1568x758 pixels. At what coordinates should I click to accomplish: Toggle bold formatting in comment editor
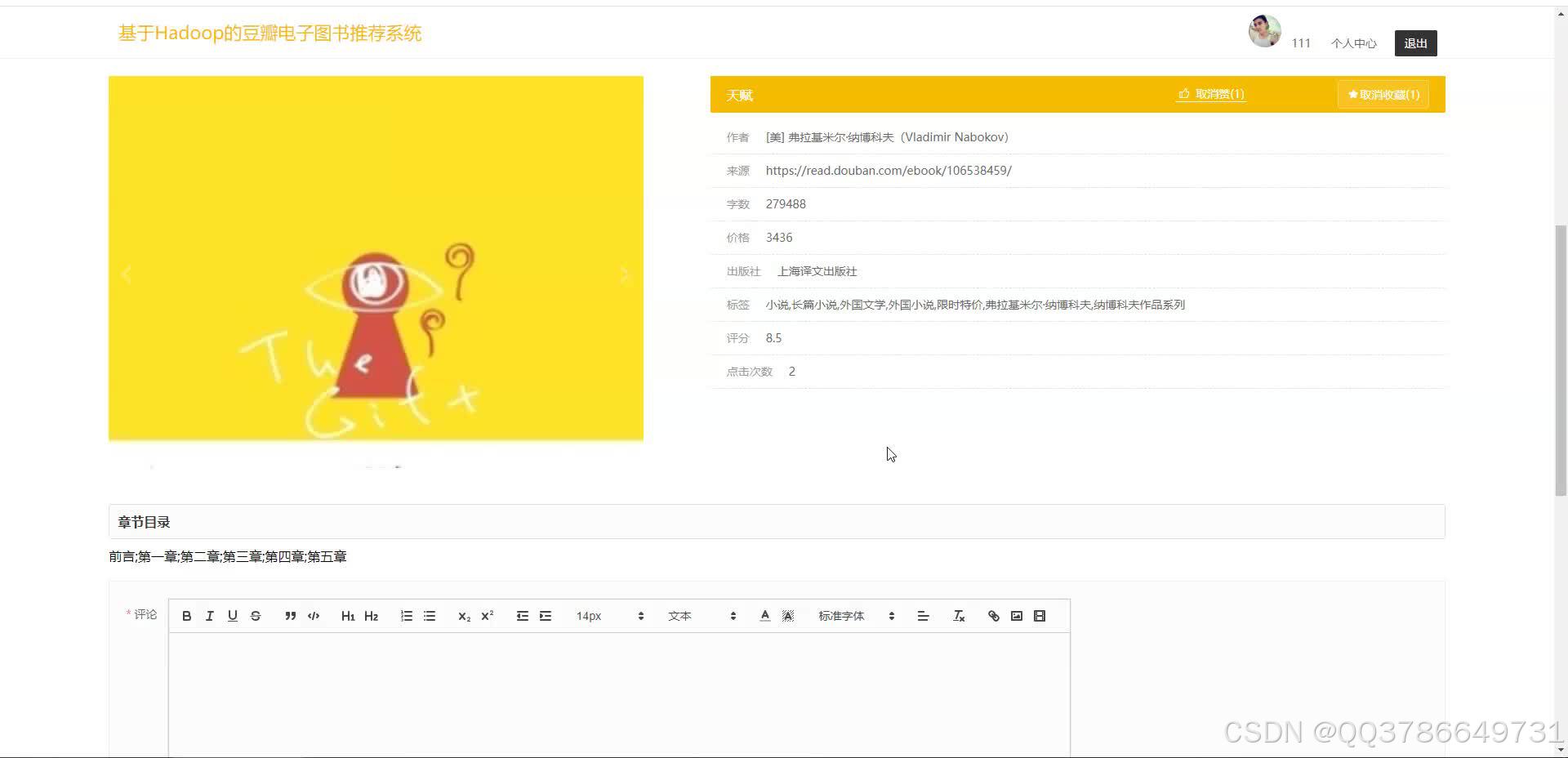(x=186, y=616)
